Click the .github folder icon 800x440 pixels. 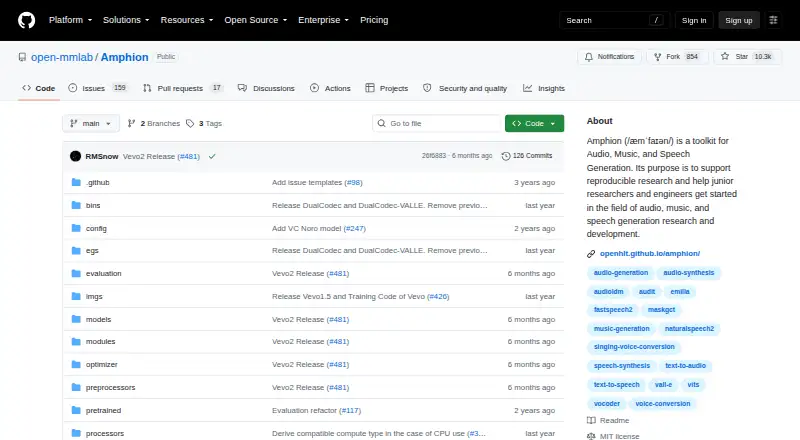[x=76, y=182]
